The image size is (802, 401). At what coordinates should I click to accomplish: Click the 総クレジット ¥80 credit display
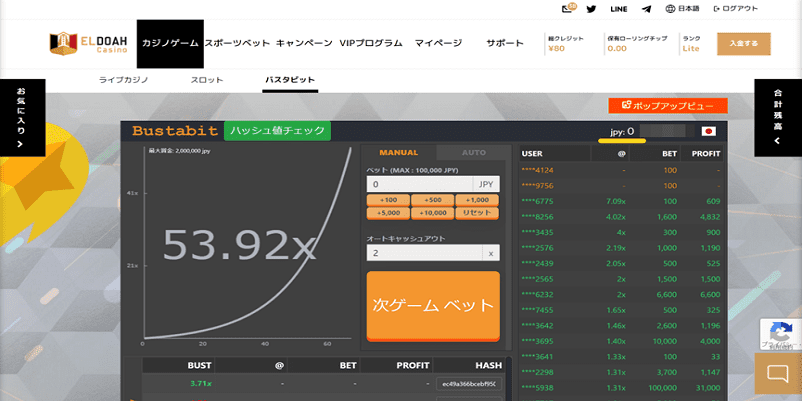566,44
